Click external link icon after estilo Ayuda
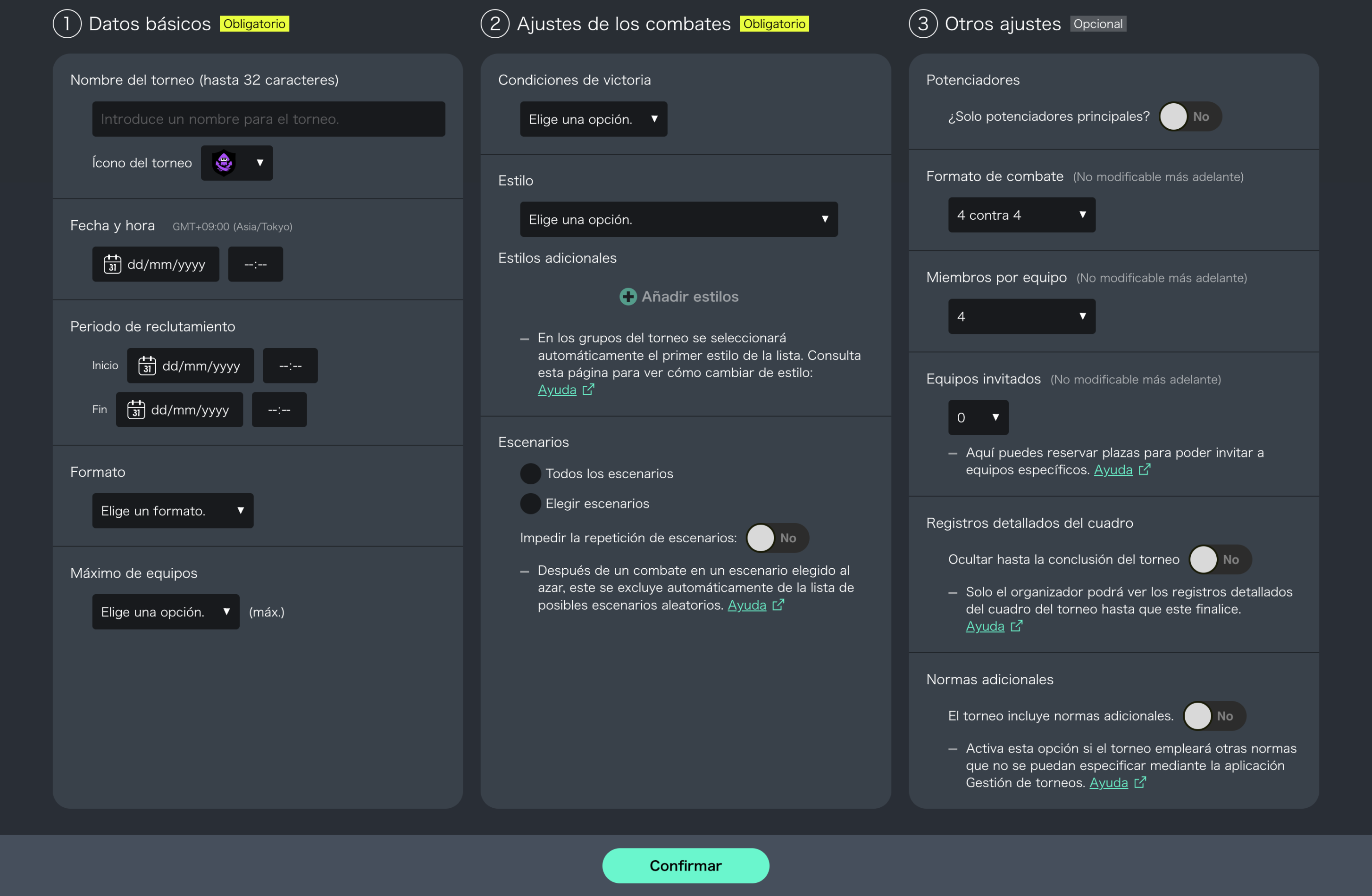Viewport: 1372px width, 896px height. 588,390
